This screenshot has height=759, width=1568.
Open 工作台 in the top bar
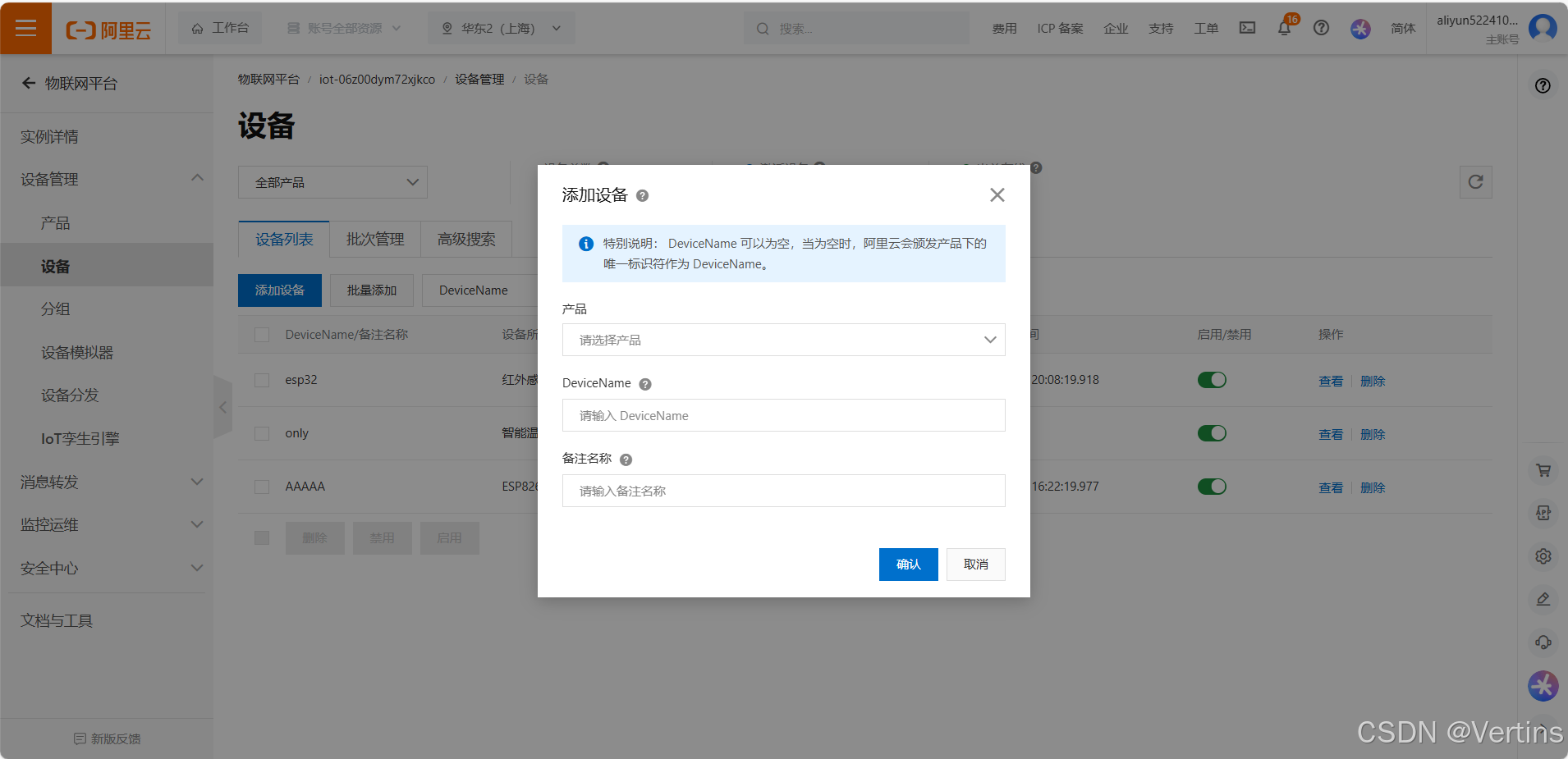pos(220,28)
